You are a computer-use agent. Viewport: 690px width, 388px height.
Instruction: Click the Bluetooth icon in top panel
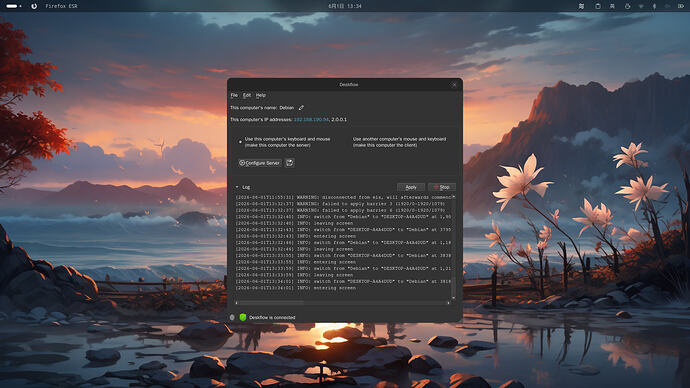654,6
